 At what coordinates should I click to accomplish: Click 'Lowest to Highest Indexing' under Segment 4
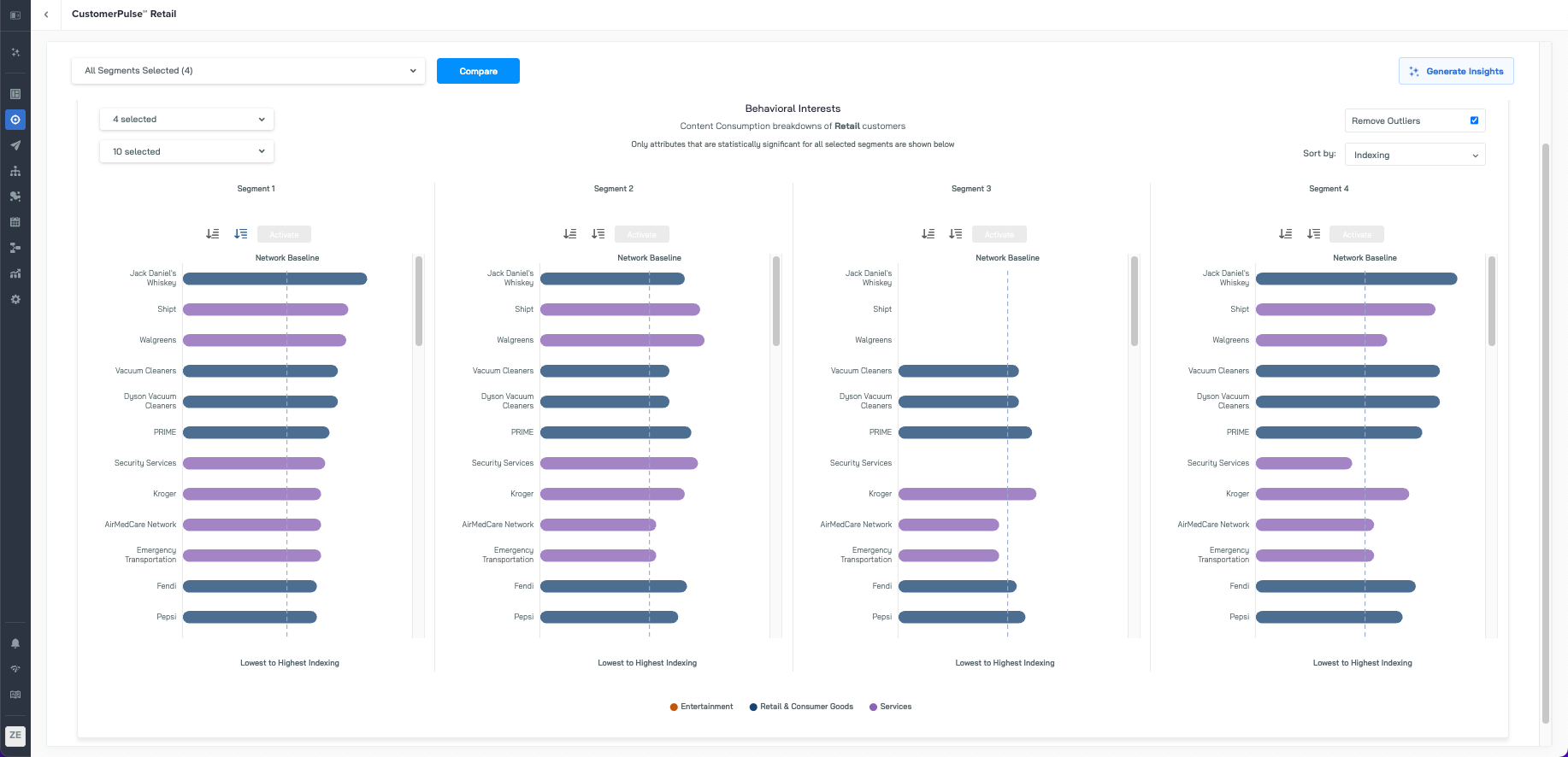(1363, 663)
